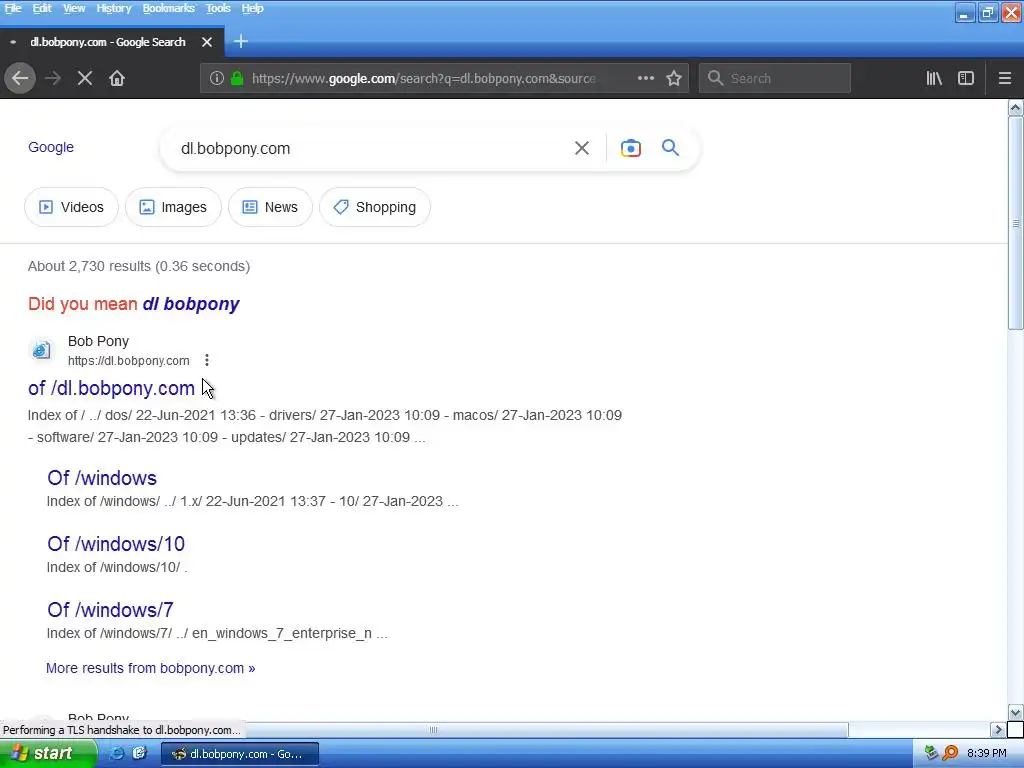Open the Bookmarks menu
This screenshot has height=768, width=1024.
[x=168, y=8]
